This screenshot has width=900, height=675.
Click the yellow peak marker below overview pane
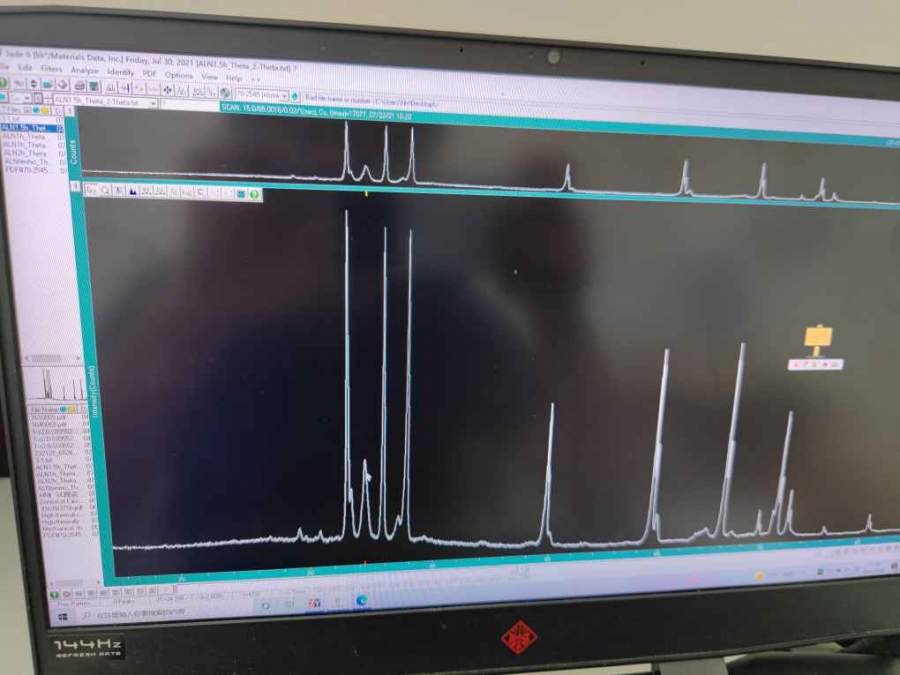[366, 194]
